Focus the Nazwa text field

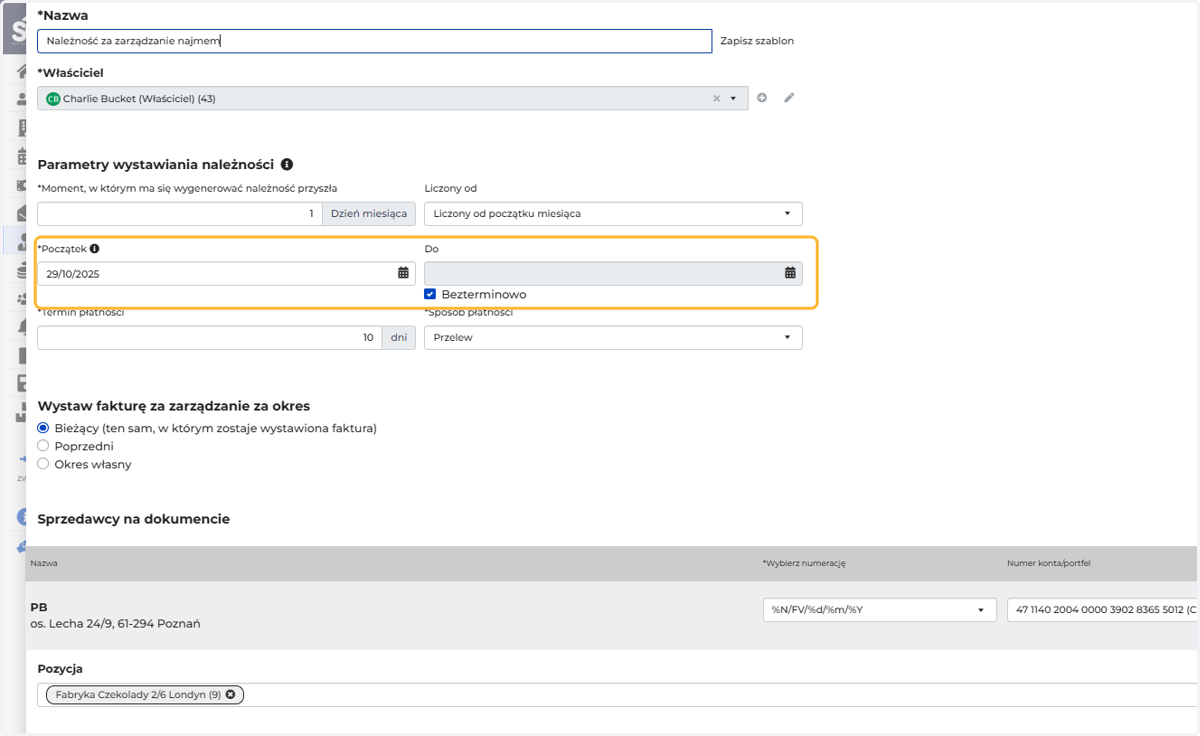[375, 41]
